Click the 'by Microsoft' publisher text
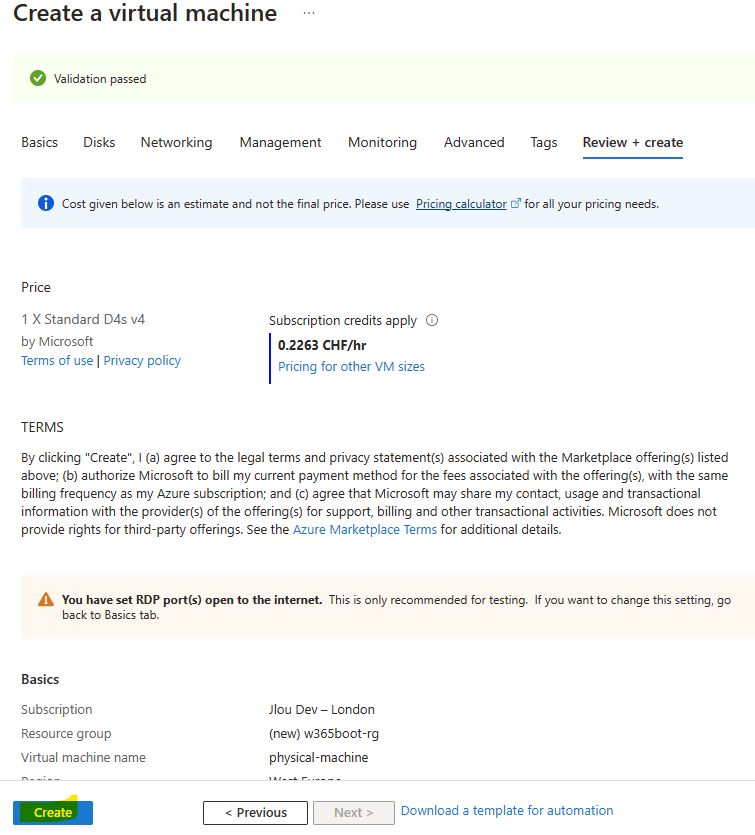This screenshot has height=835, width=755. tap(57, 341)
